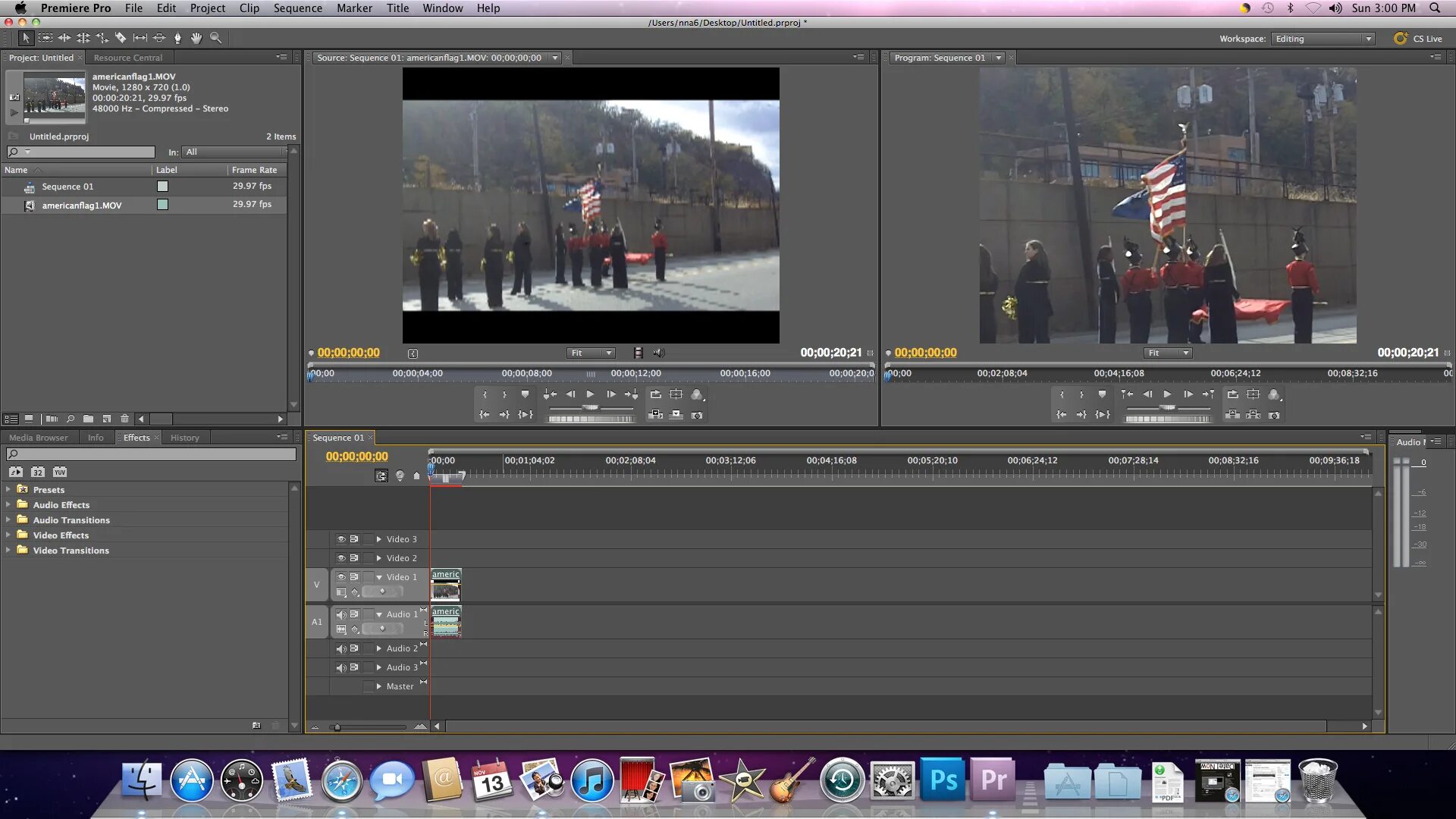Set Out point in Source monitor
This screenshot has width=1456, height=819.
[x=504, y=394]
